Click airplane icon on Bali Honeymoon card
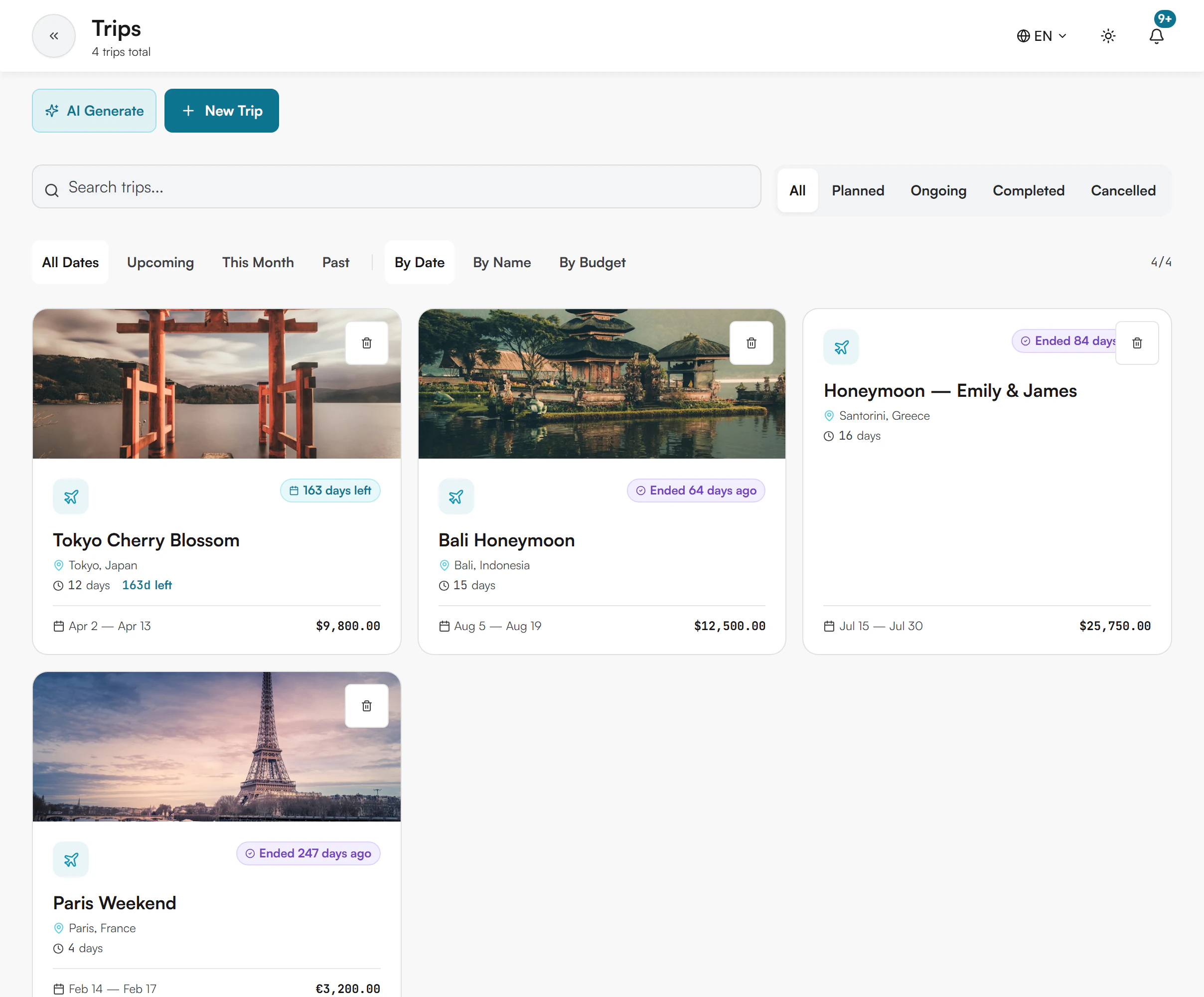This screenshot has height=997, width=1204. 456,497
